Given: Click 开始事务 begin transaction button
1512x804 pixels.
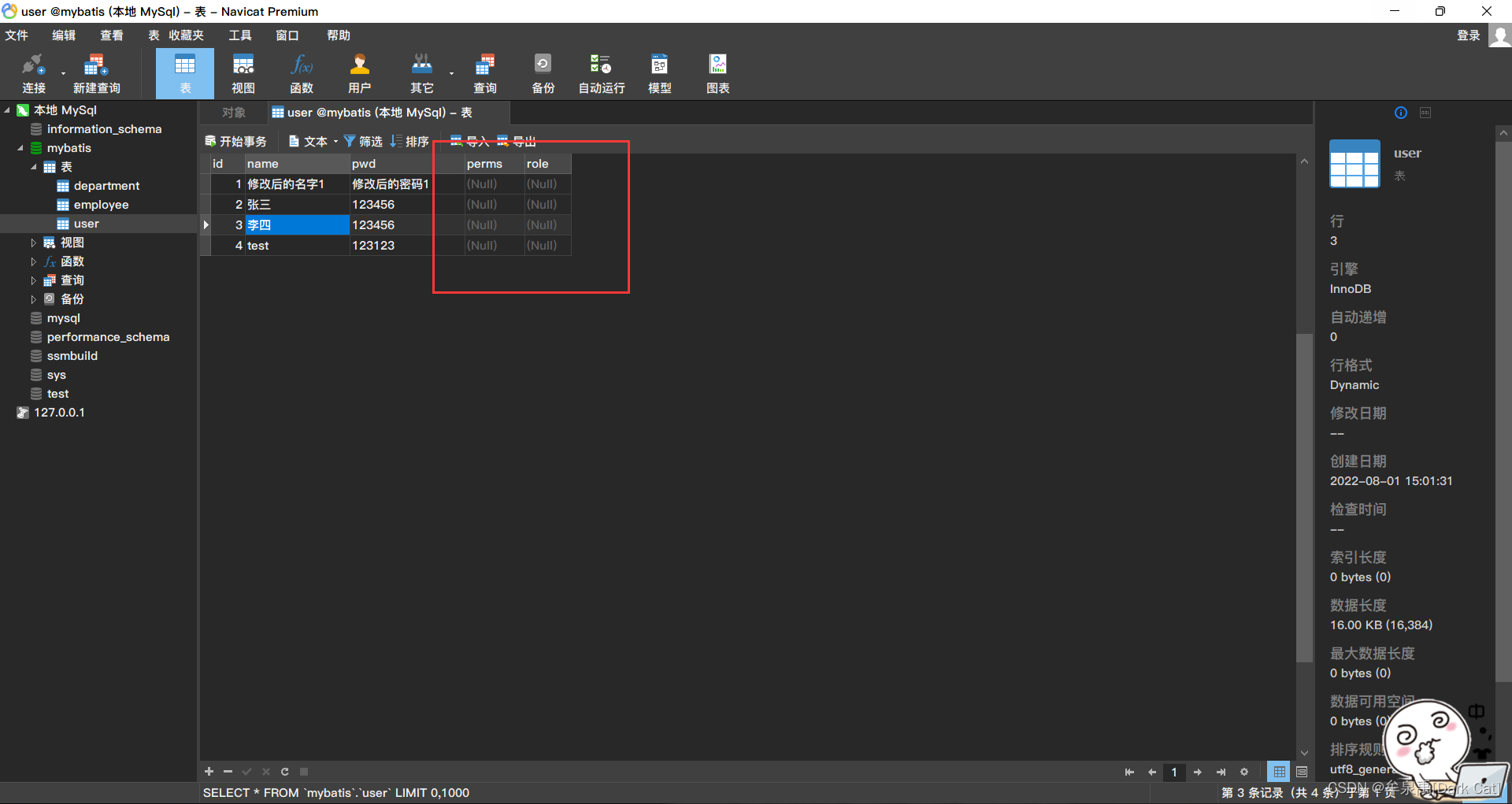Looking at the screenshot, I should (235, 142).
